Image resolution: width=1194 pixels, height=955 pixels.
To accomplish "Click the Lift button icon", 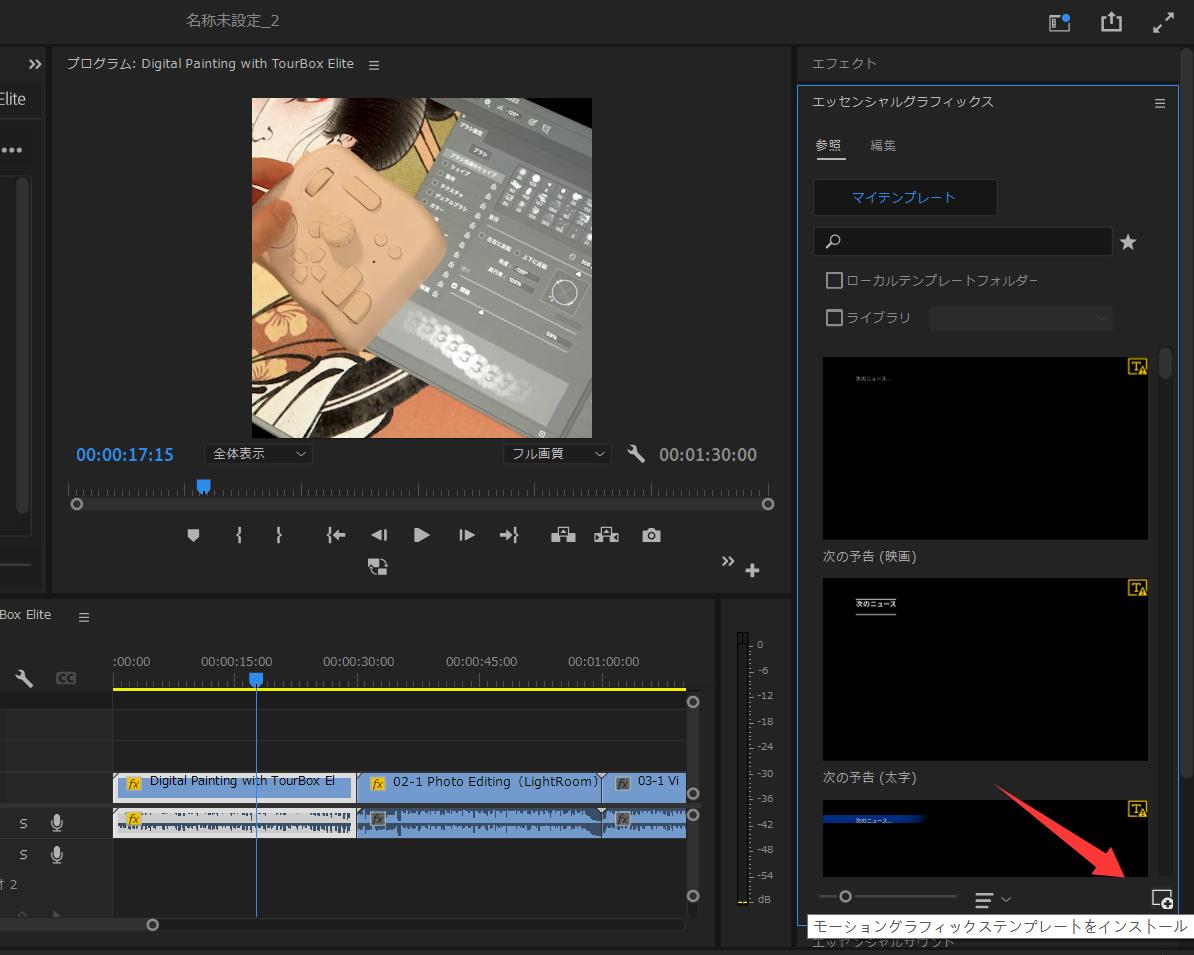I will click(563, 535).
